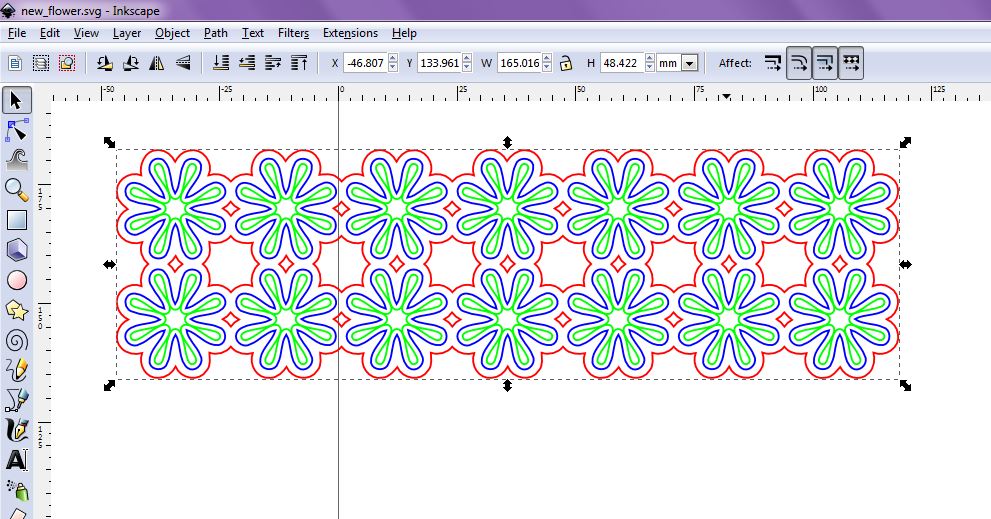
Task: Click the X coordinate field -46.807
Action: pyautogui.click(x=366, y=63)
